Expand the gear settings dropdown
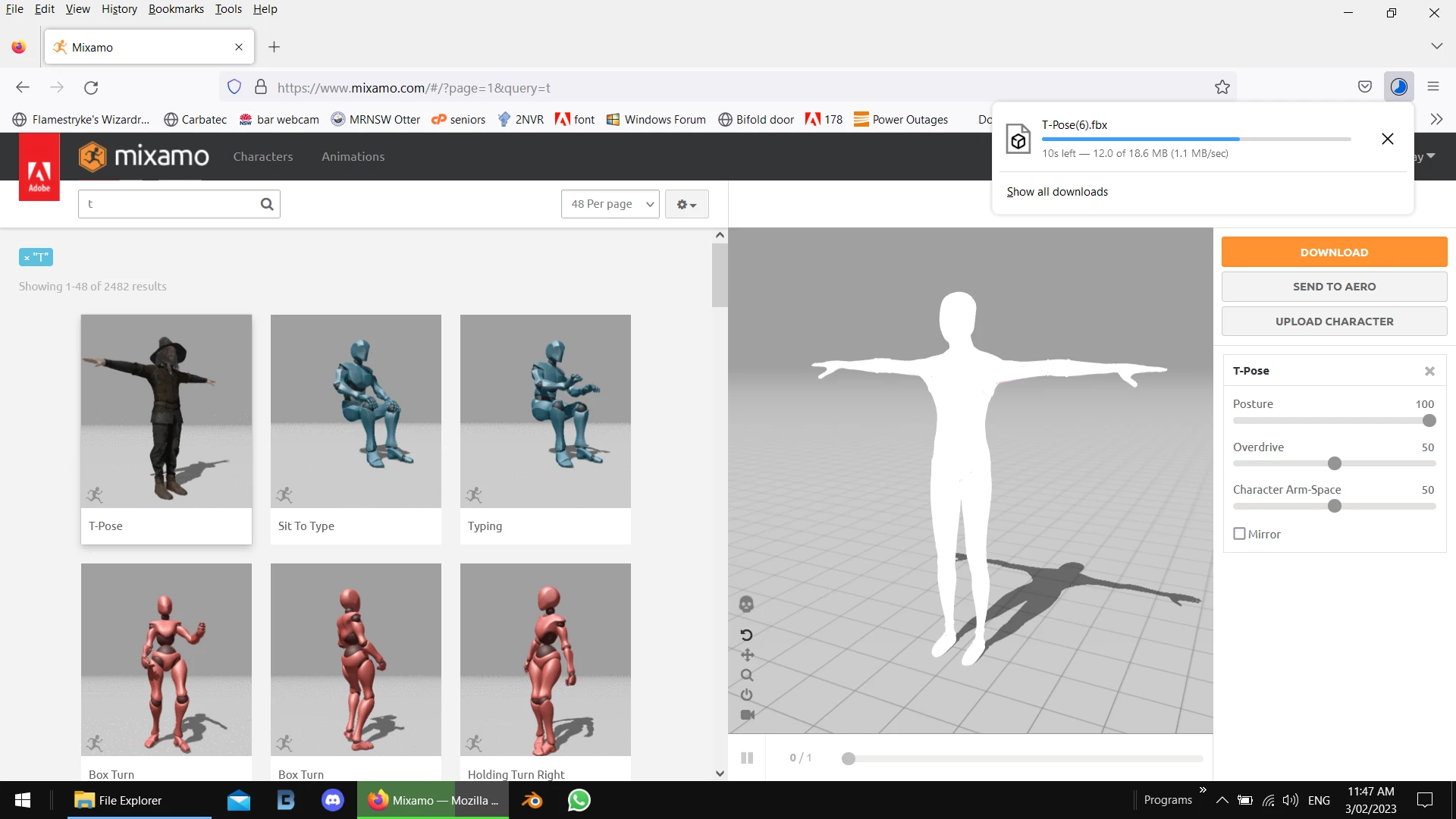The height and width of the screenshot is (819, 1456). (686, 204)
